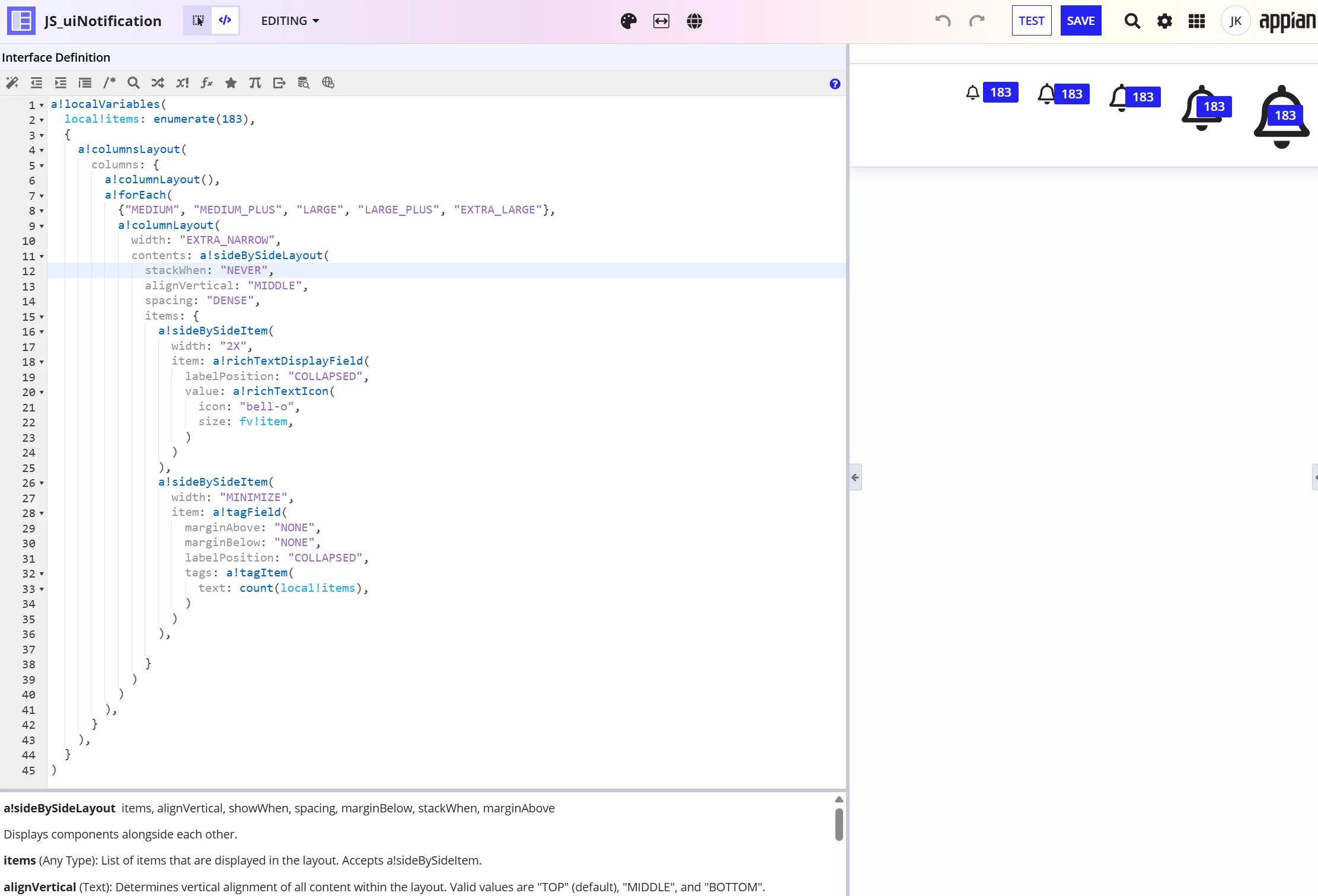The width and height of the screenshot is (1318, 896).
Task: Click the documentation panel scrollbar
Action: 839,824
